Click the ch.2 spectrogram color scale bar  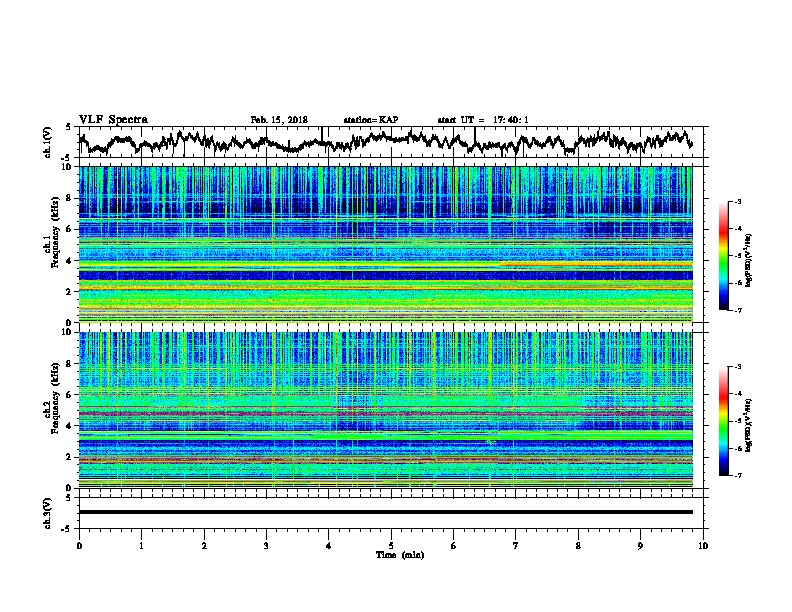(723, 421)
